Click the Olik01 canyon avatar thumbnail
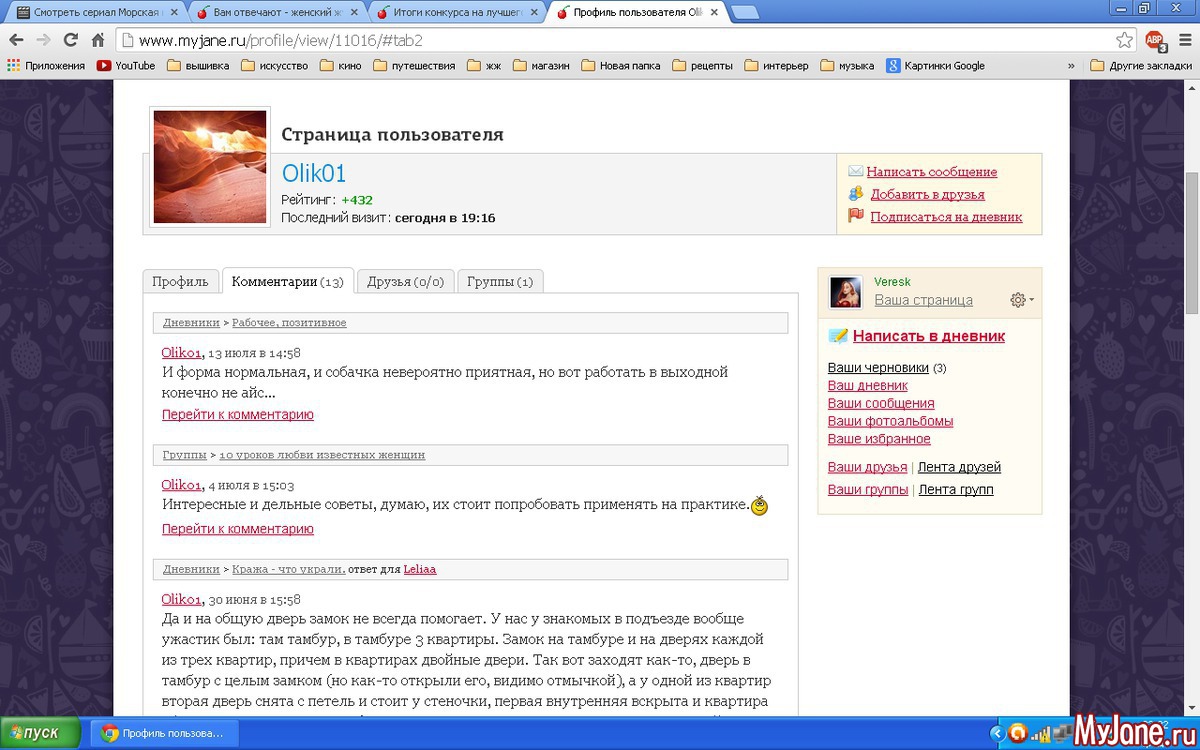1200x750 pixels. tap(210, 167)
